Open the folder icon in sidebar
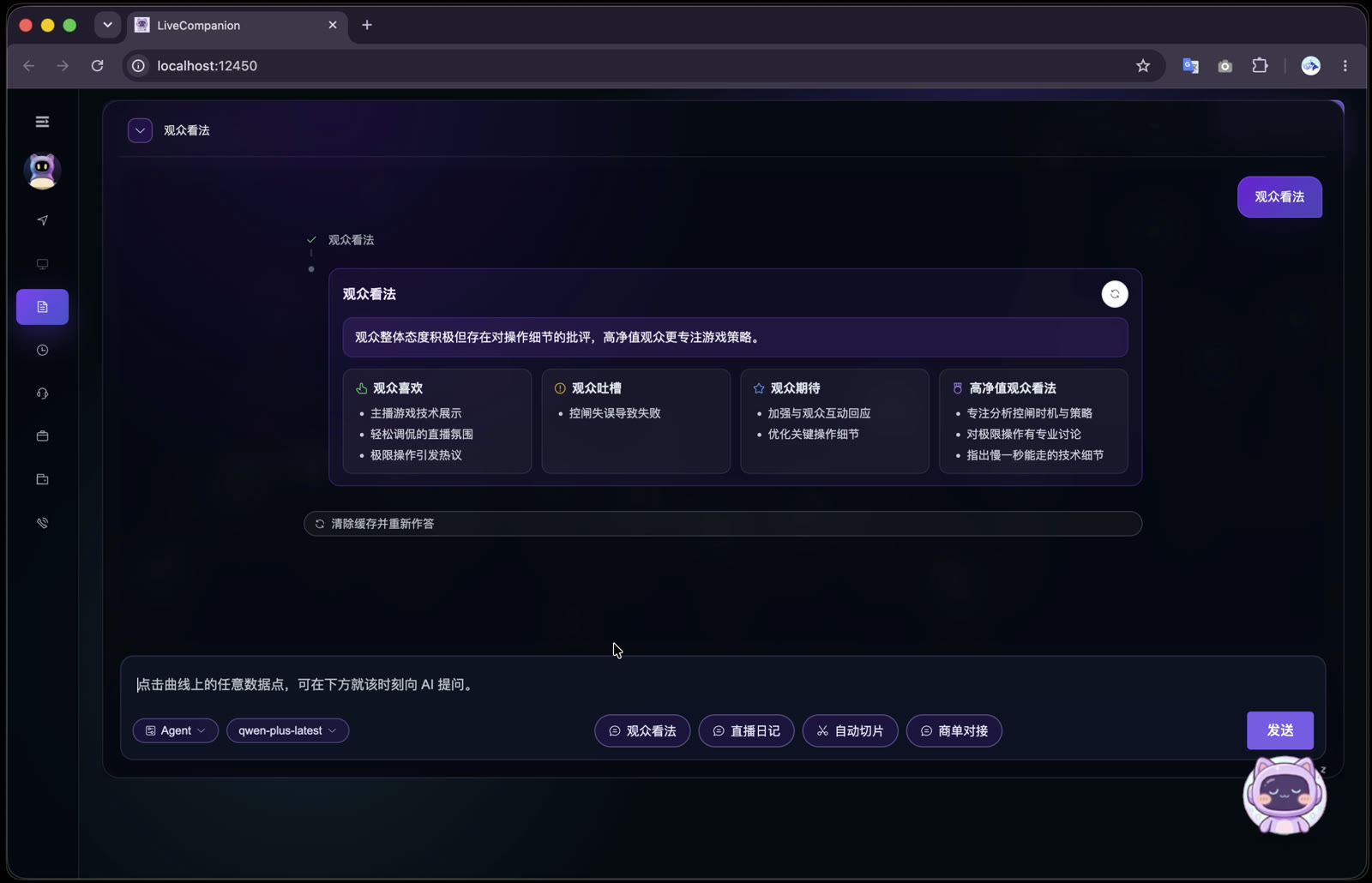 tap(42, 479)
